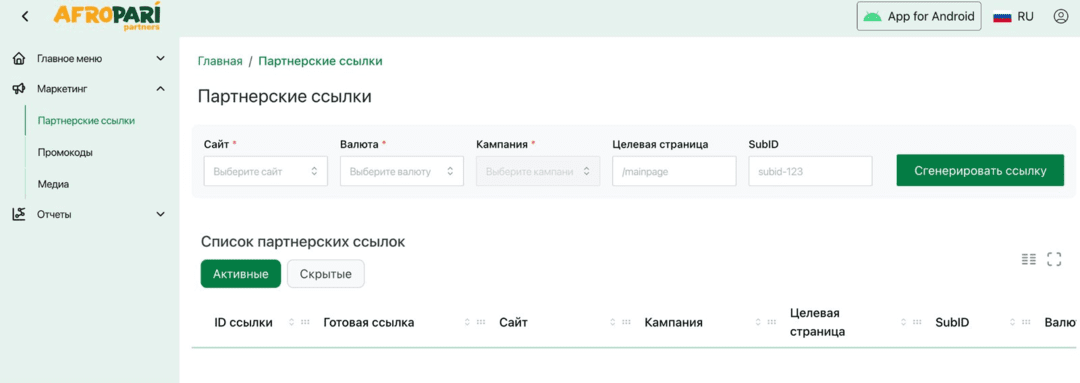Sort by Кампания column arrows

click(x=758, y=322)
